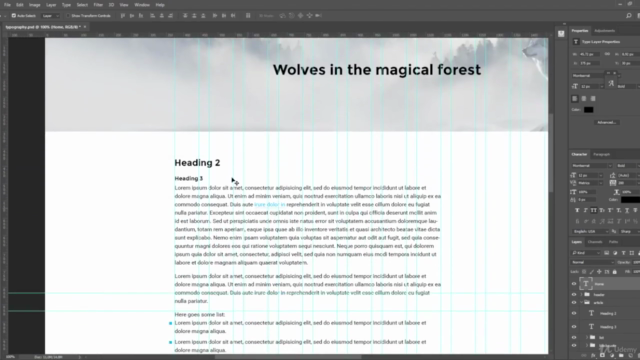Hide the article group layer

574,302
